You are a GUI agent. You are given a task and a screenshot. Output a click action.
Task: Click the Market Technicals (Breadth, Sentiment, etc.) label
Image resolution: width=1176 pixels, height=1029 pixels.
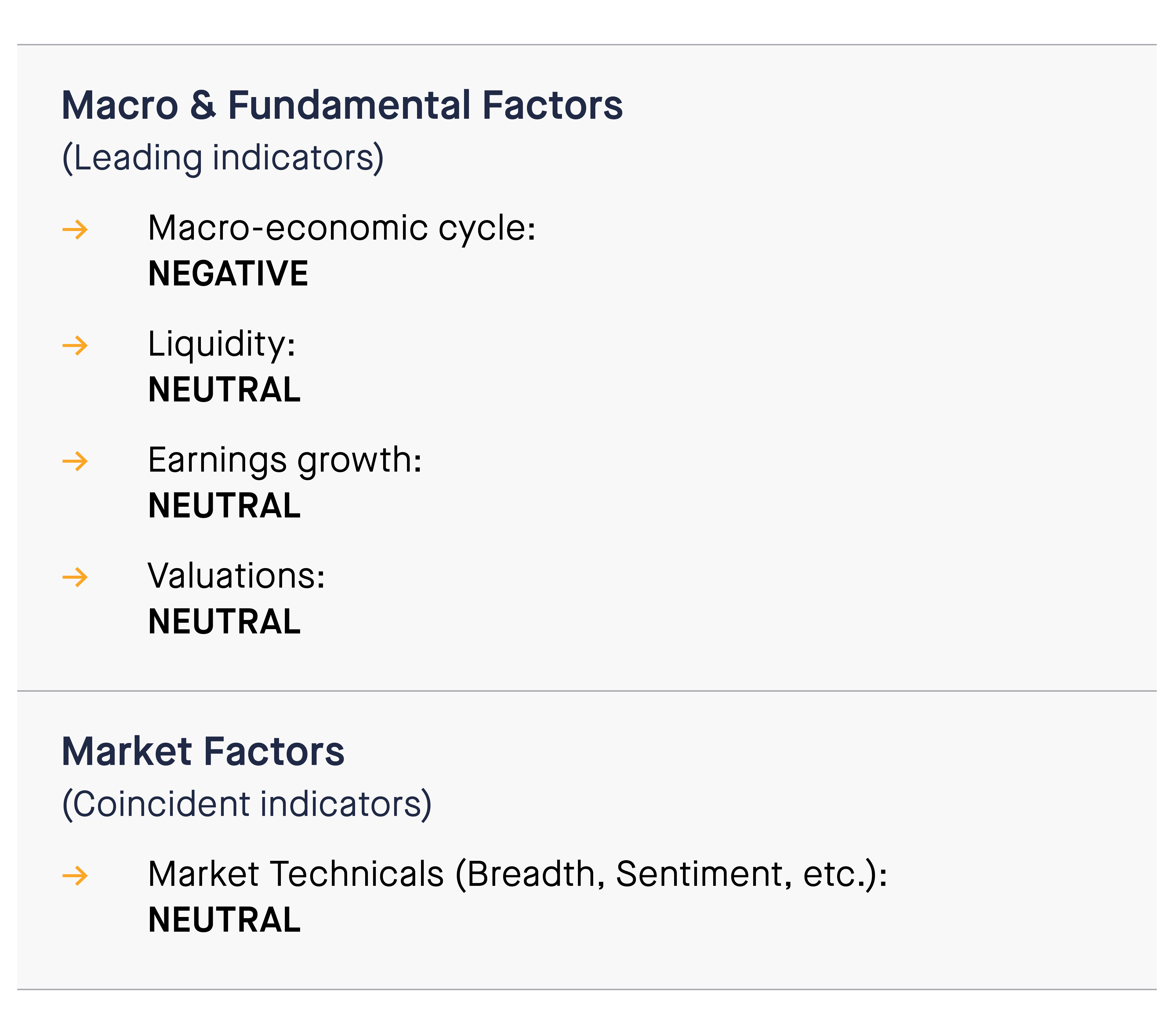click(517, 875)
